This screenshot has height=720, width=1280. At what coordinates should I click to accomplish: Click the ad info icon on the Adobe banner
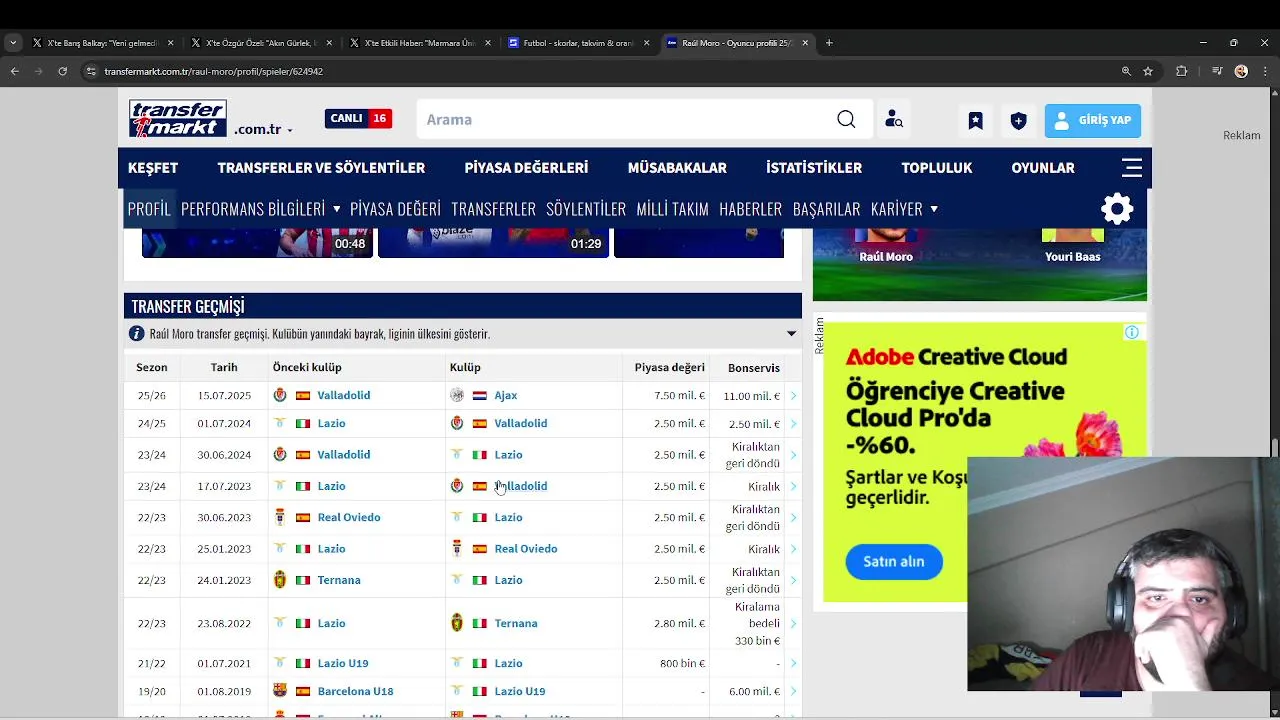(x=1131, y=332)
